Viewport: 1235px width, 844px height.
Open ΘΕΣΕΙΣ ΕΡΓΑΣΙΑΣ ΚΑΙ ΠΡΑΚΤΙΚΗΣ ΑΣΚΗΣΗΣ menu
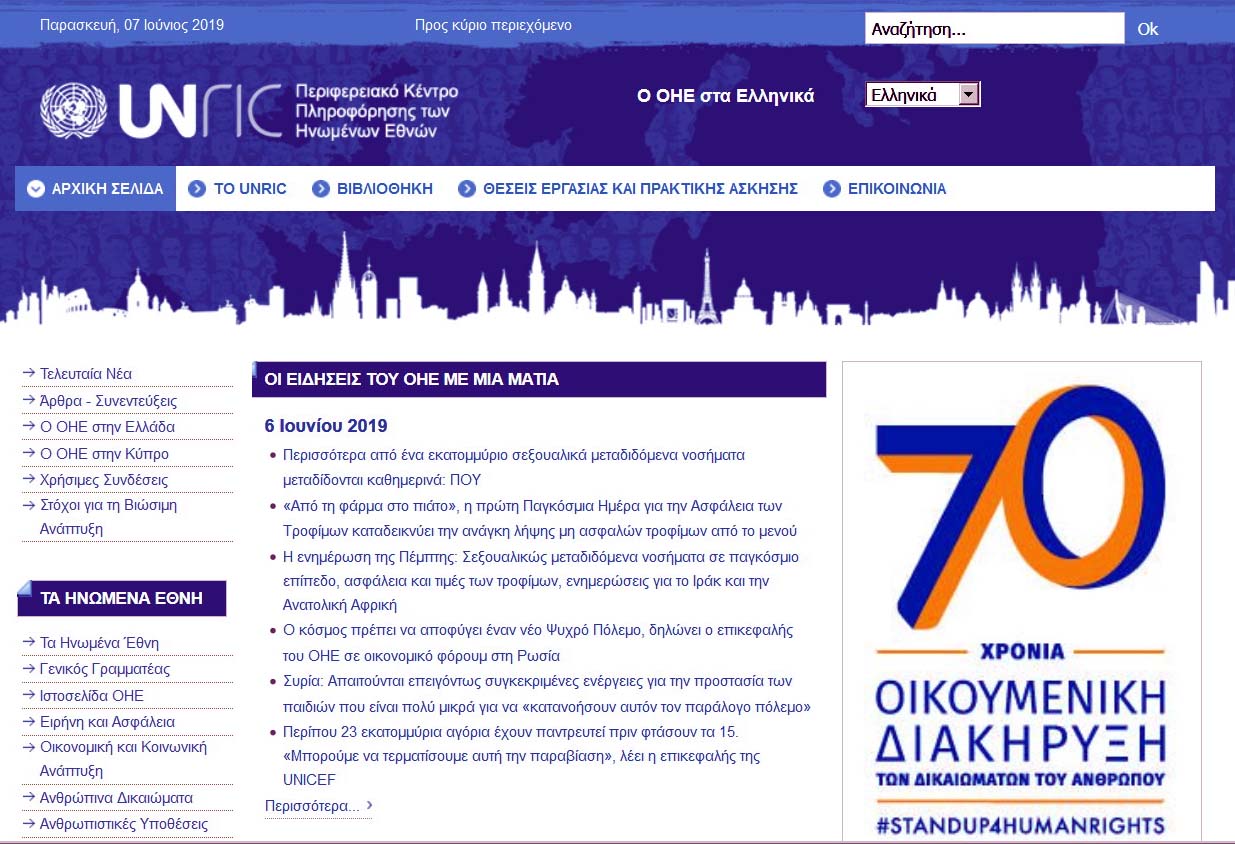tap(628, 188)
